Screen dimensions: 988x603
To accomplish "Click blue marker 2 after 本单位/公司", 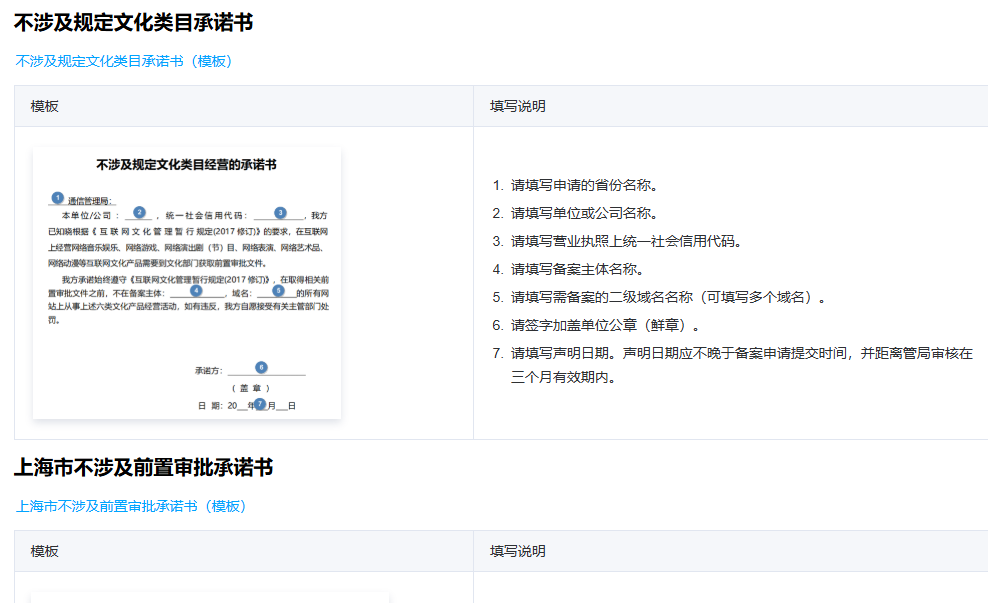I will click(x=140, y=212).
